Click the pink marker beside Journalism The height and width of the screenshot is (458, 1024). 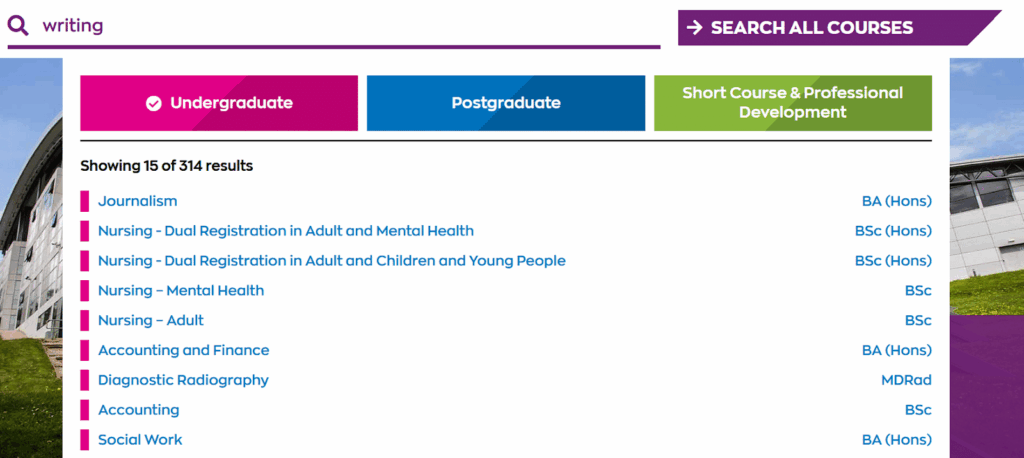click(x=85, y=201)
